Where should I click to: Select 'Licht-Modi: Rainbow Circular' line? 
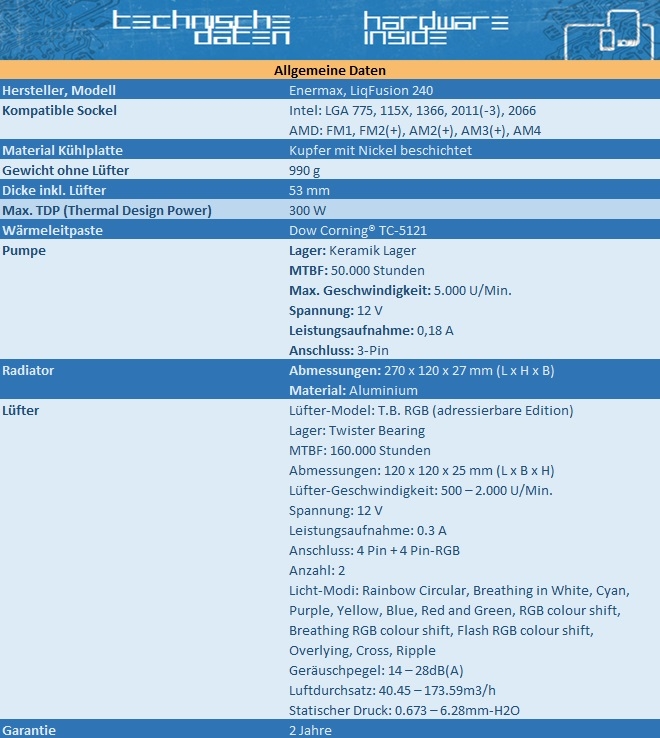pos(459,591)
